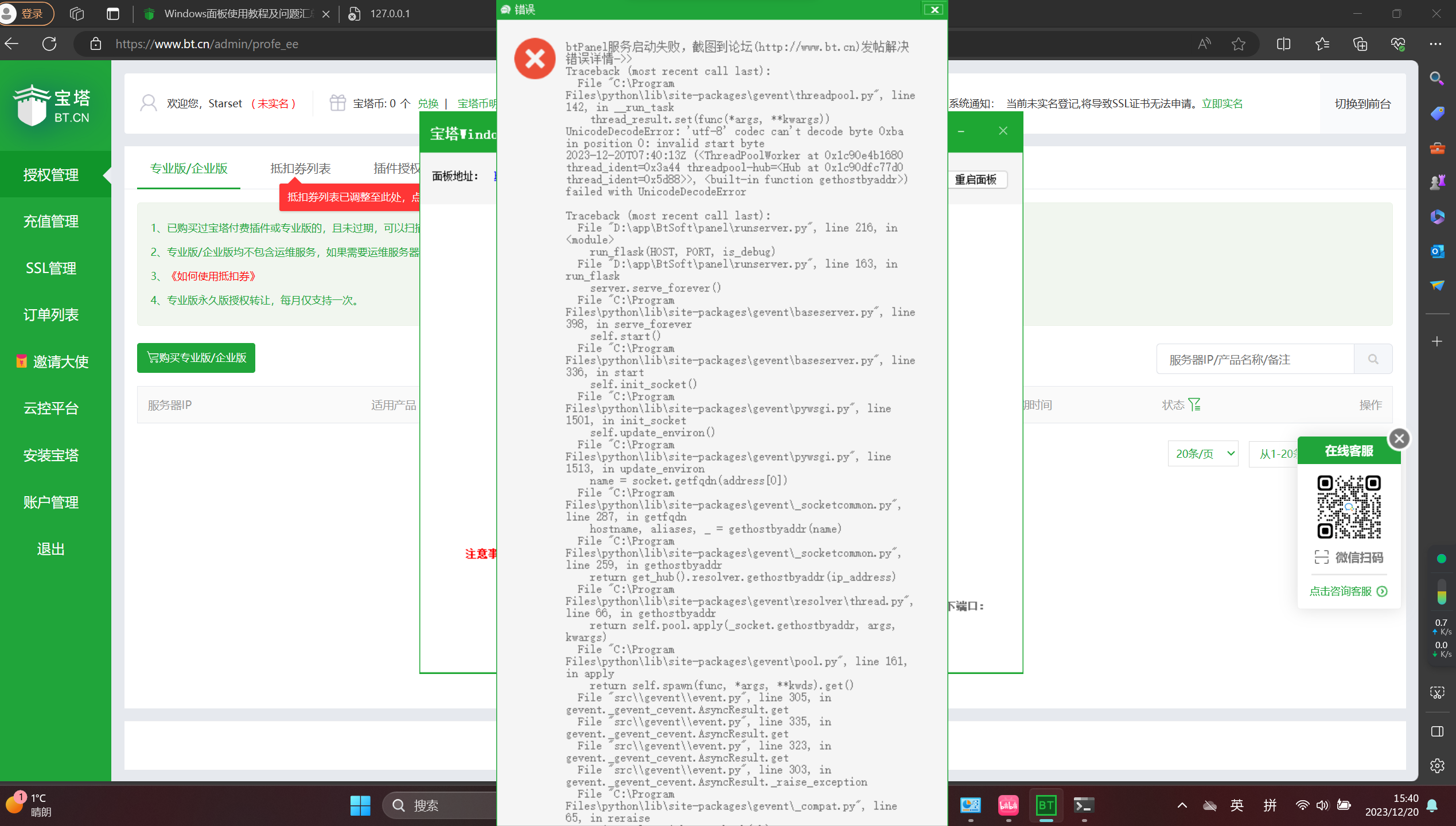The image size is (1456, 826).
Task: Open the terminal taskbar icon
Action: [x=1084, y=805]
